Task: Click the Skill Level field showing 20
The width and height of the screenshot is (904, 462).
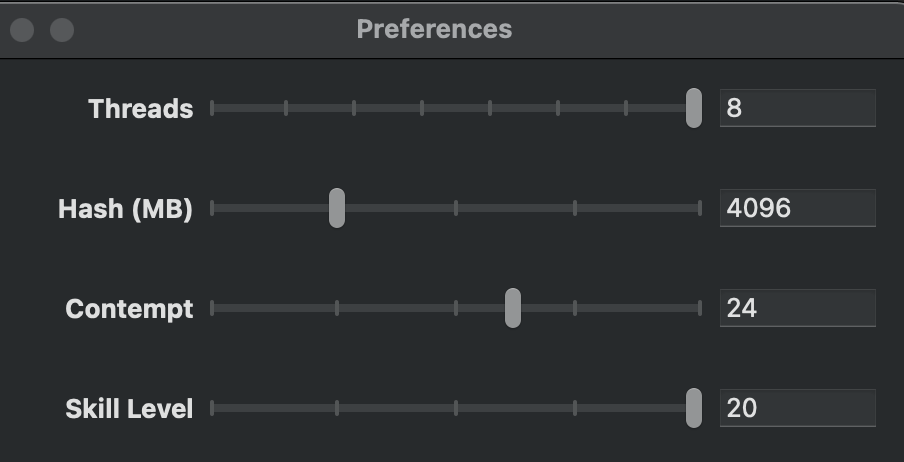Action: 797,408
